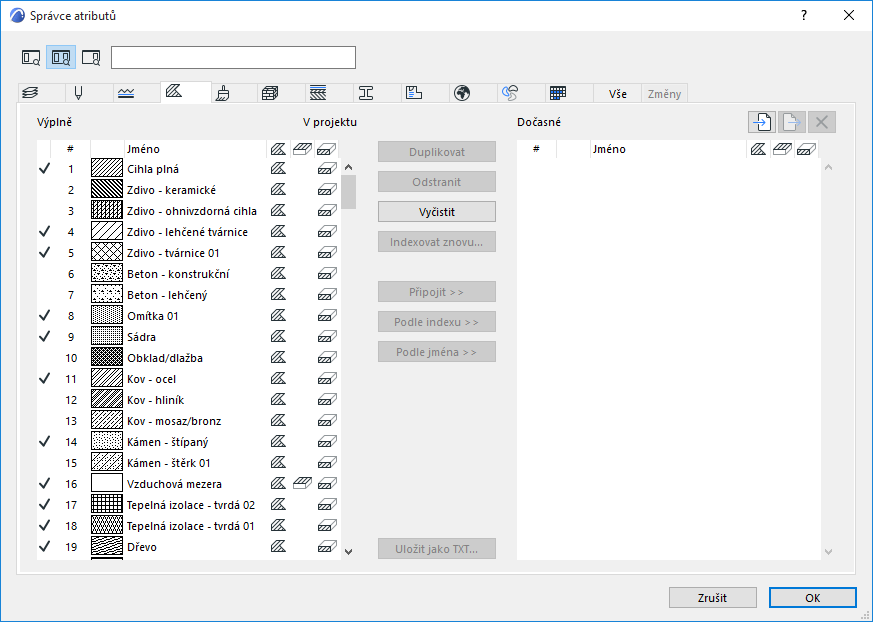Toggle search in left list only
The image size is (873, 622).
[x=31, y=57]
